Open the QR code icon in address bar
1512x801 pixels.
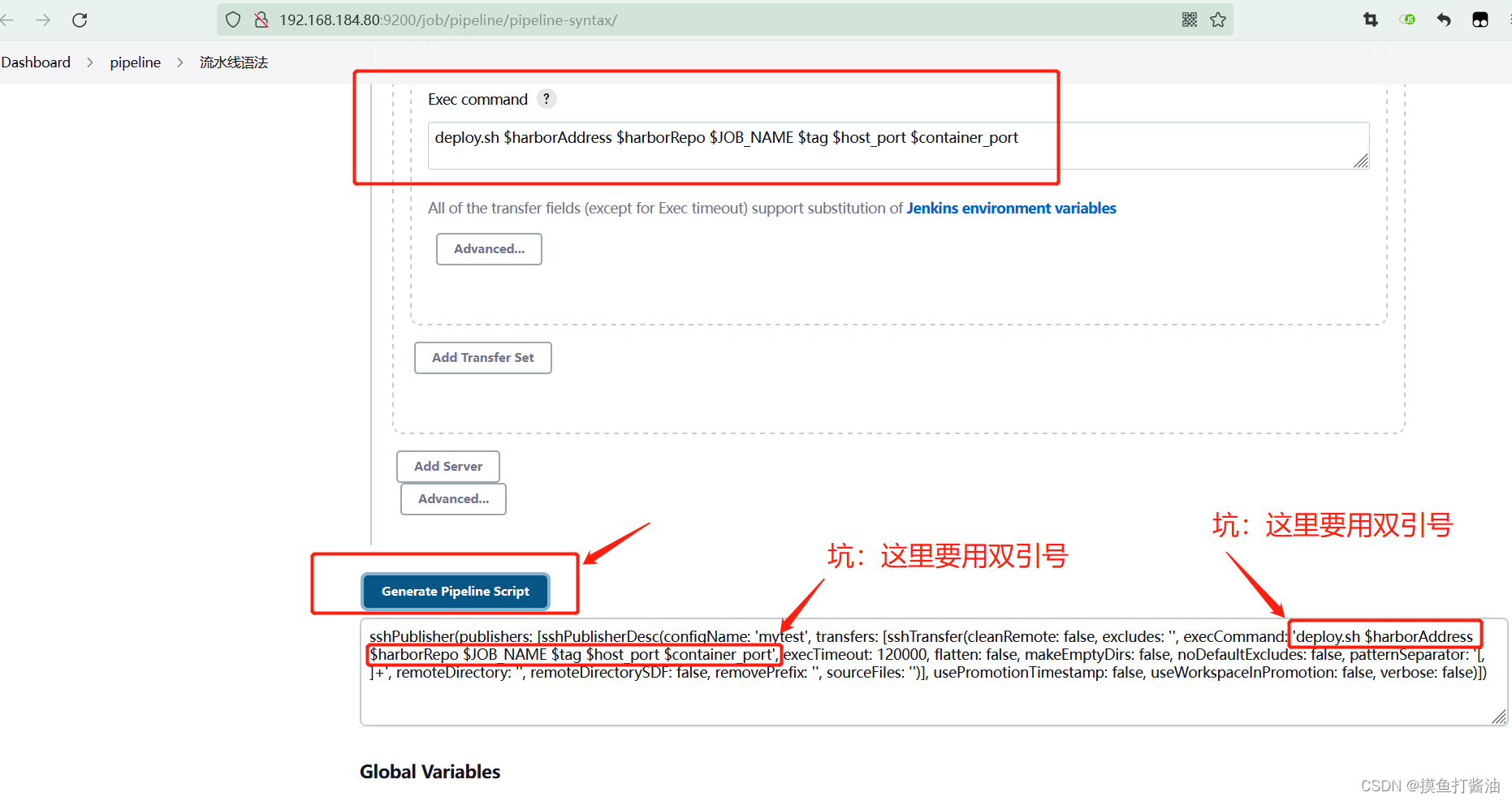click(x=1190, y=20)
